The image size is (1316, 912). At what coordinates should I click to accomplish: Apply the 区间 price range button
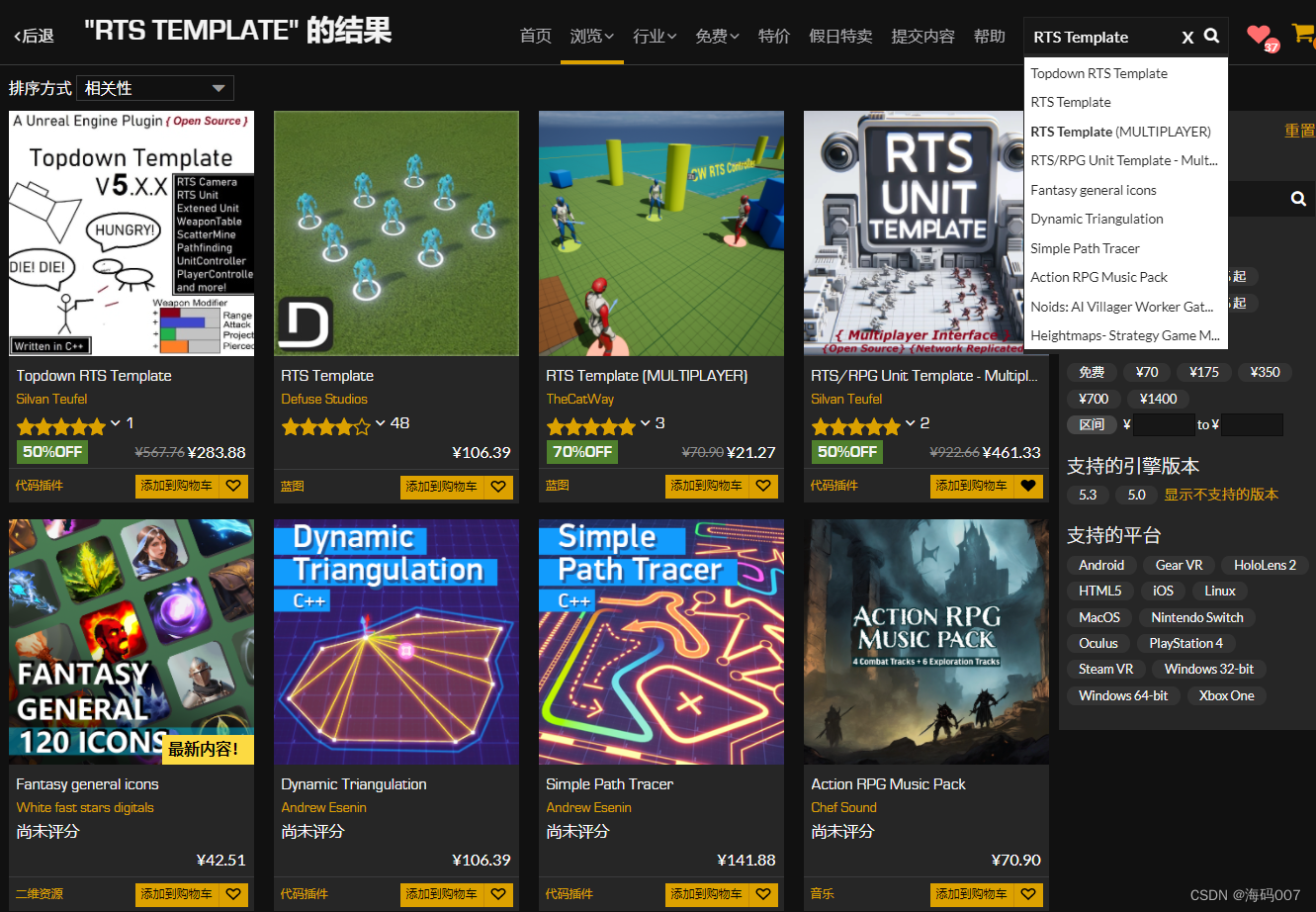coord(1092,424)
